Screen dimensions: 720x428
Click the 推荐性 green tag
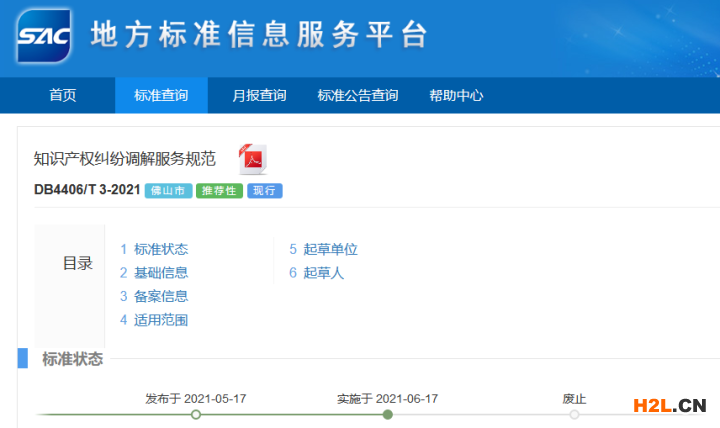(219, 191)
